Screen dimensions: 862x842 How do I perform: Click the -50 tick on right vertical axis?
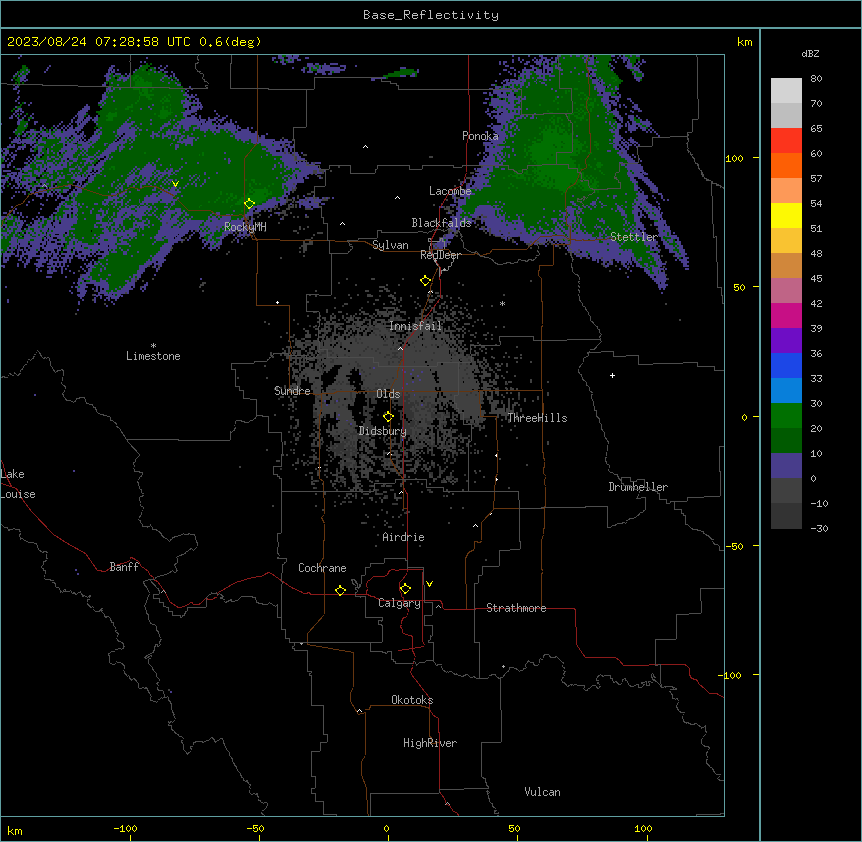[734, 546]
